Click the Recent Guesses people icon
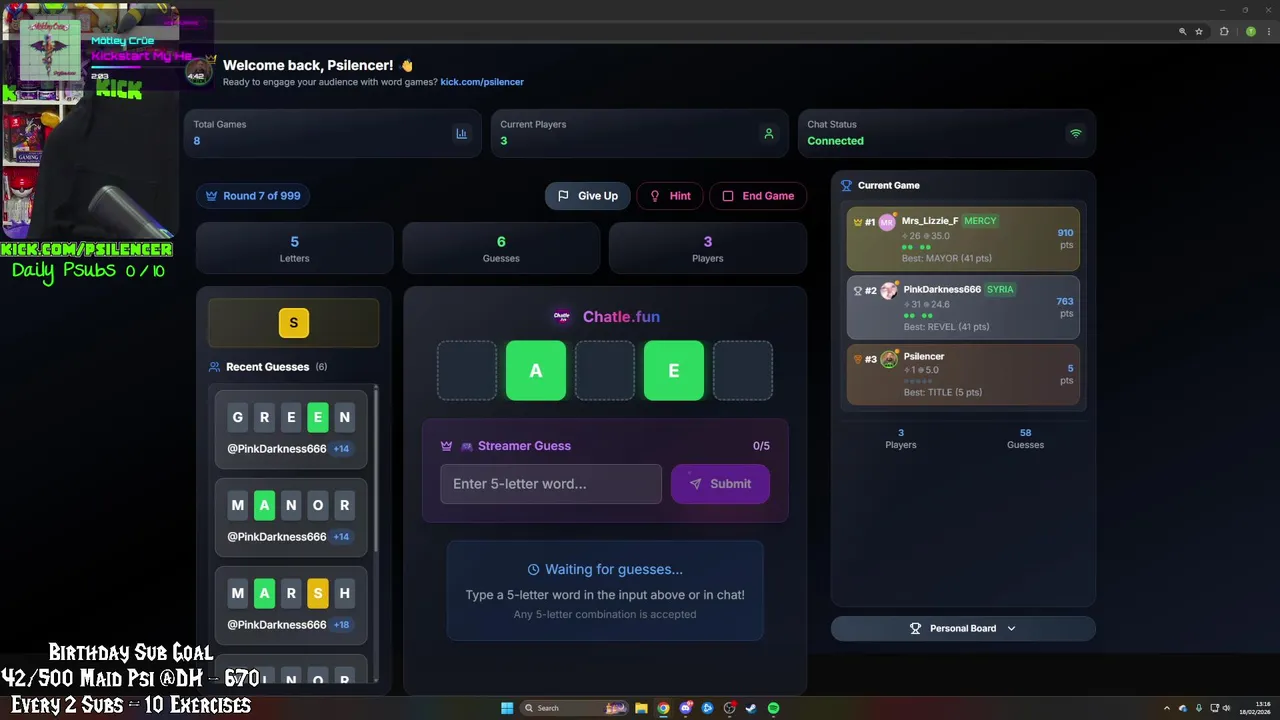 (x=214, y=367)
